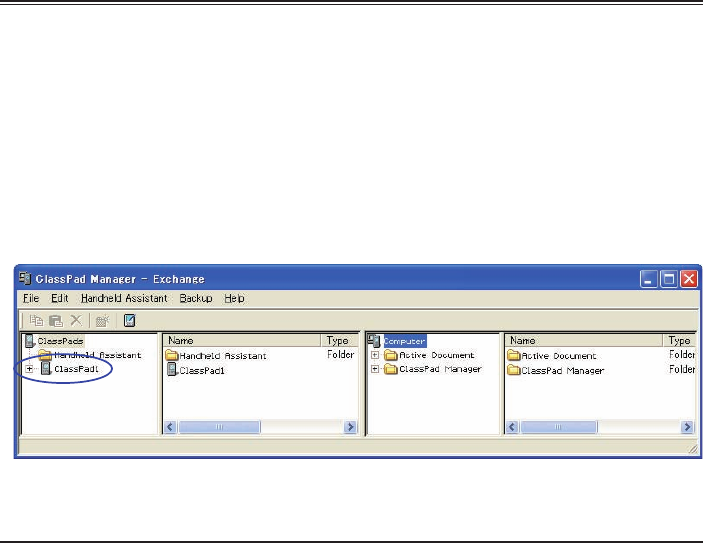
Task: Click the Handheld Assistant folder icon in left tree
Action: pos(45,355)
